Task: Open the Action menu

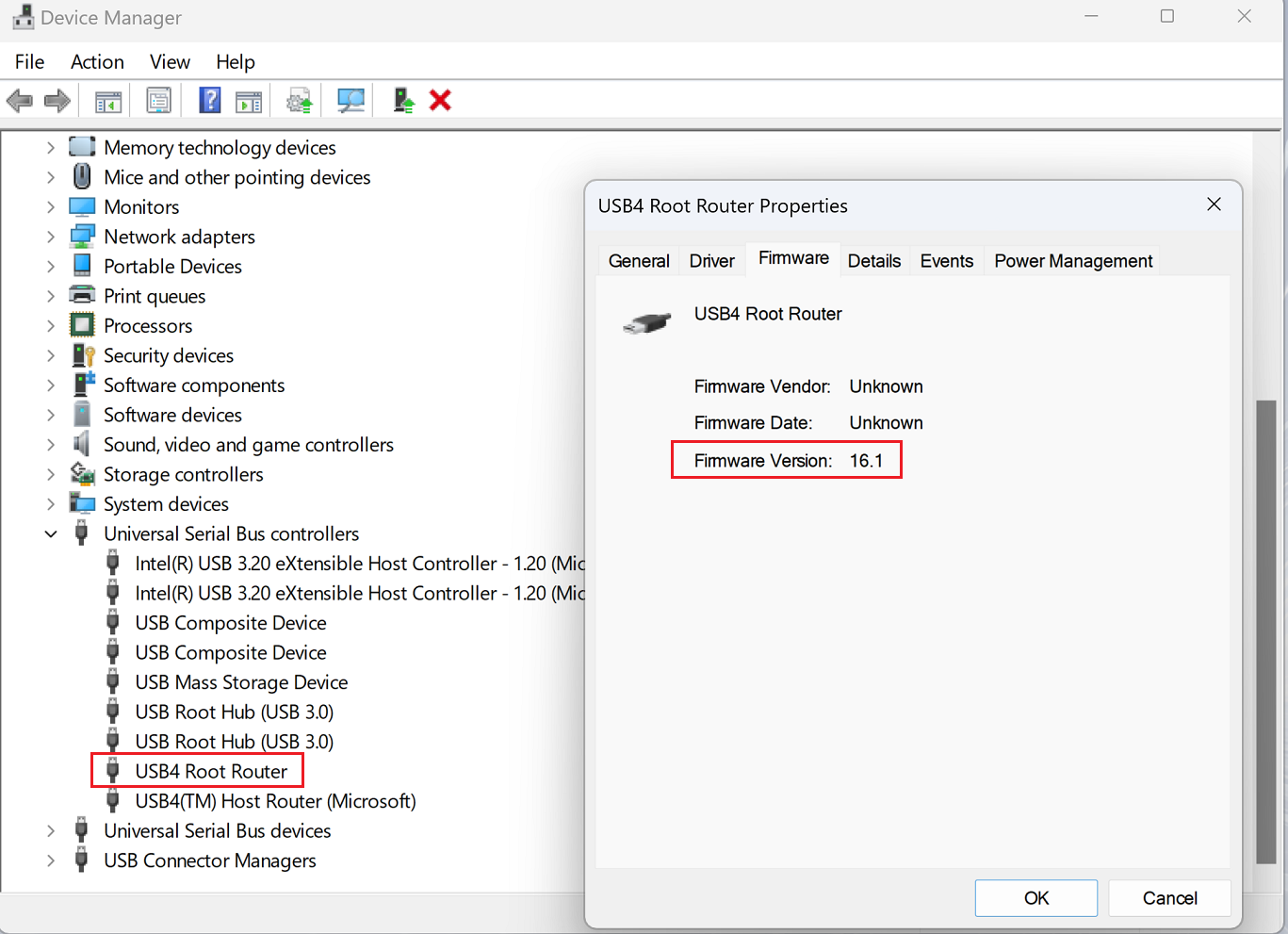Action: coord(97,62)
